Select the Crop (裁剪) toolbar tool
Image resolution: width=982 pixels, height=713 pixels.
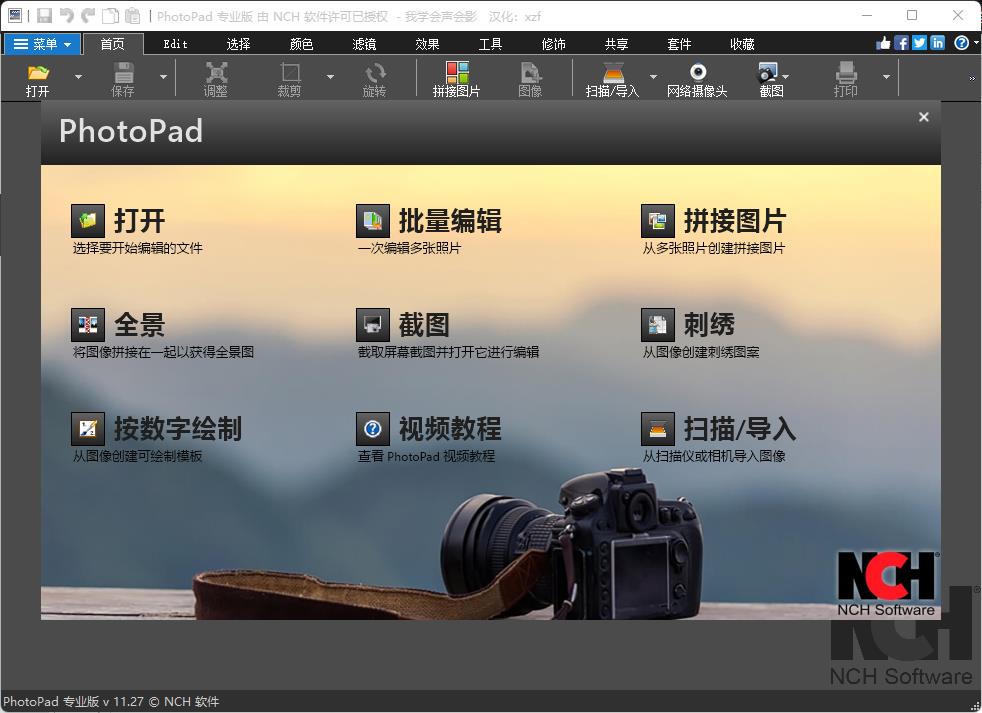pyautogui.click(x=290, y=73)
